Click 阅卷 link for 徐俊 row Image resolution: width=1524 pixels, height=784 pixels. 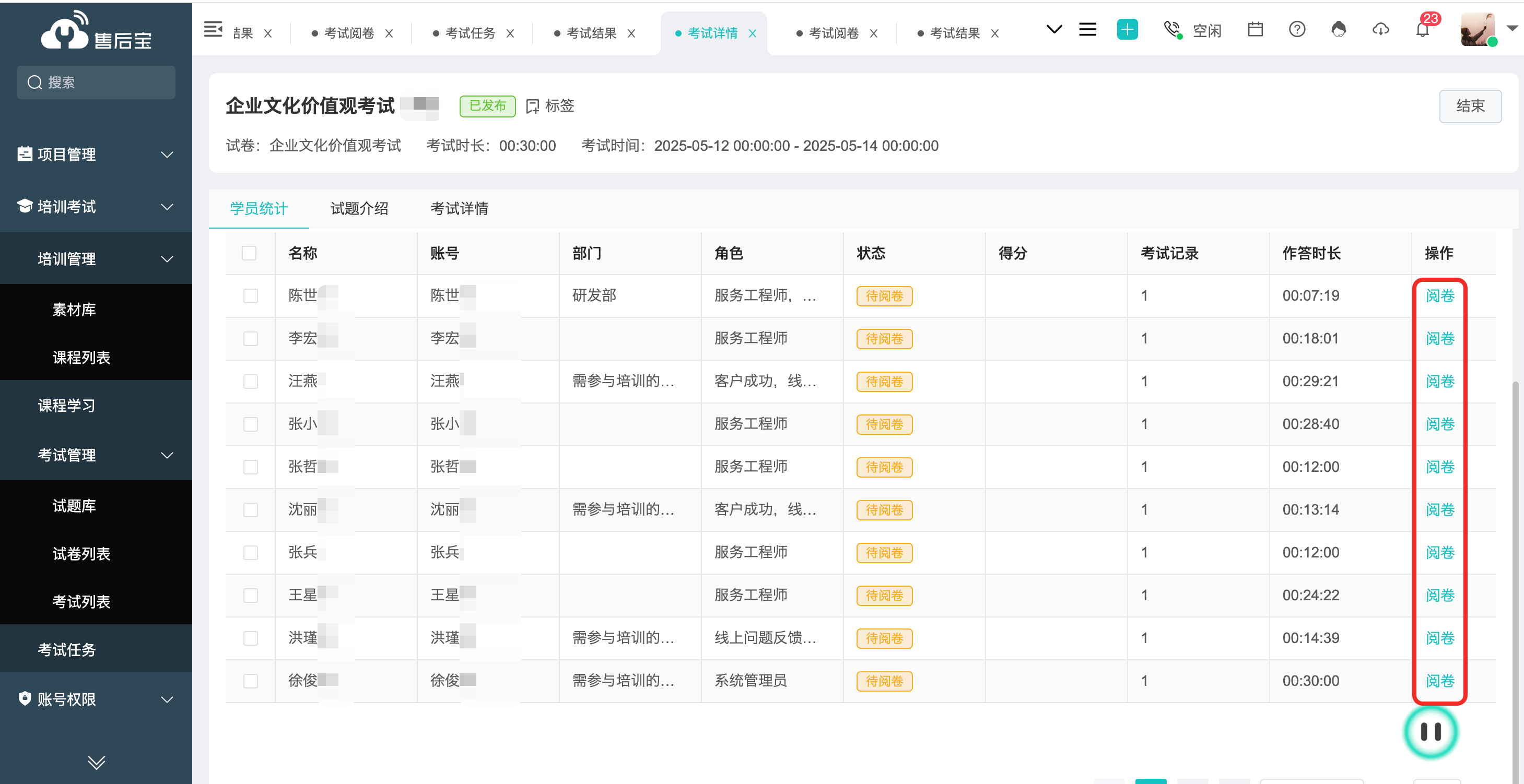click(x=1439, y=681)
